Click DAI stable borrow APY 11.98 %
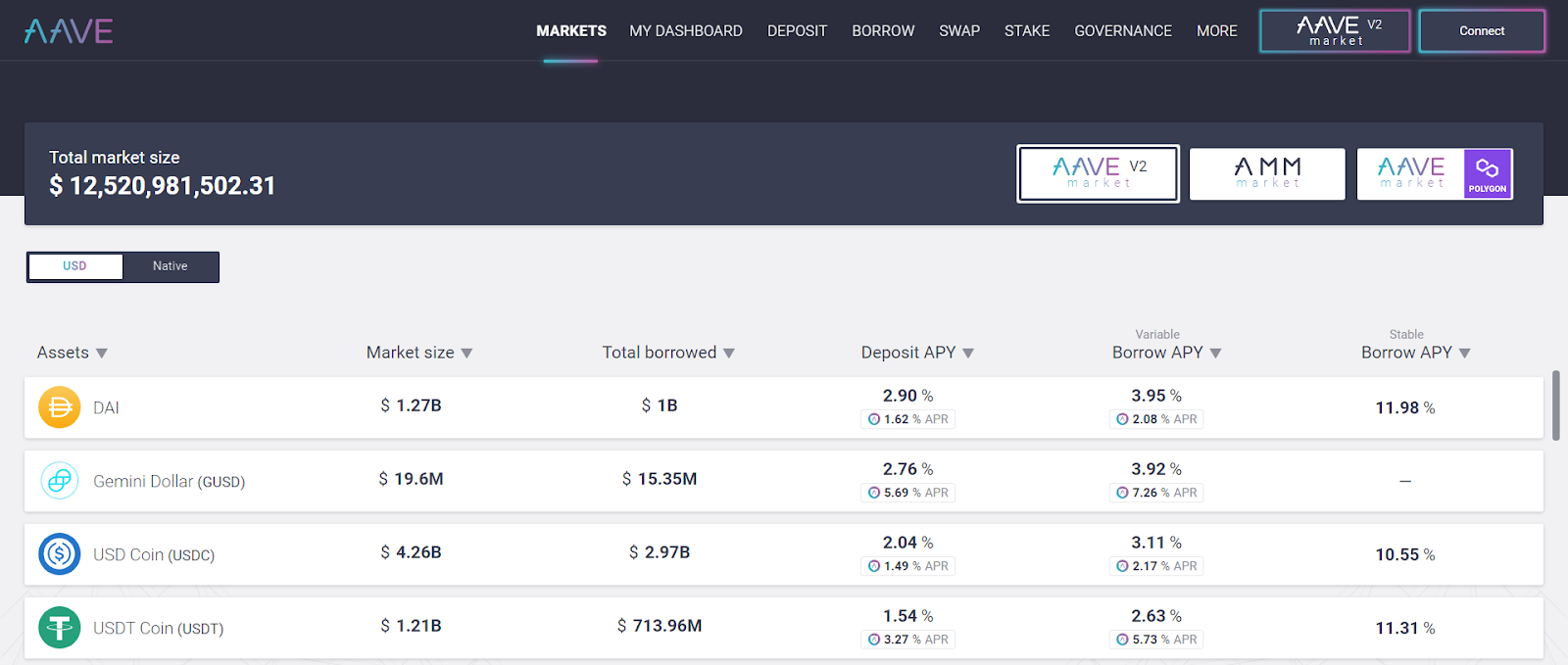1568x665 pixels. point(1405,407)
